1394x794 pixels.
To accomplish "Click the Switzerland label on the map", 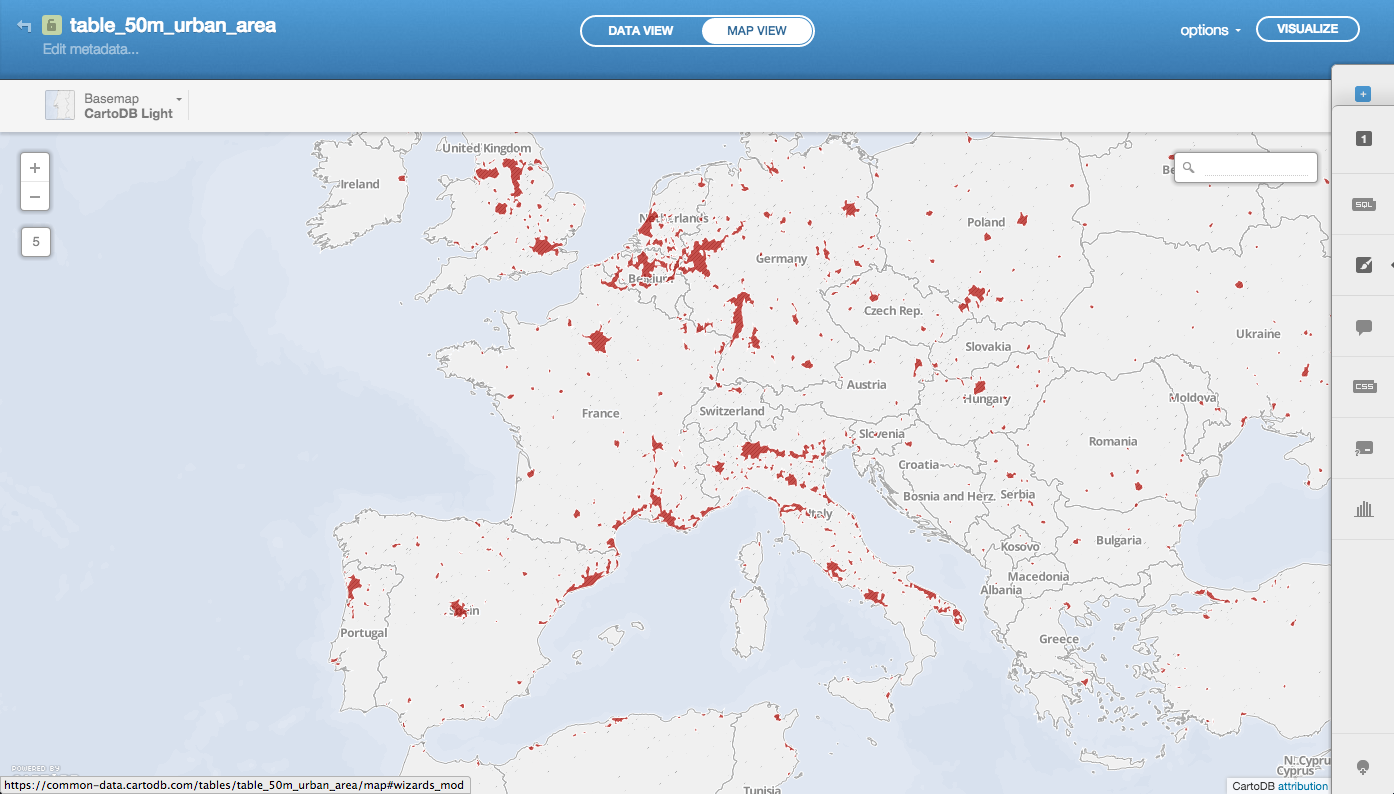I will point(732,411).
